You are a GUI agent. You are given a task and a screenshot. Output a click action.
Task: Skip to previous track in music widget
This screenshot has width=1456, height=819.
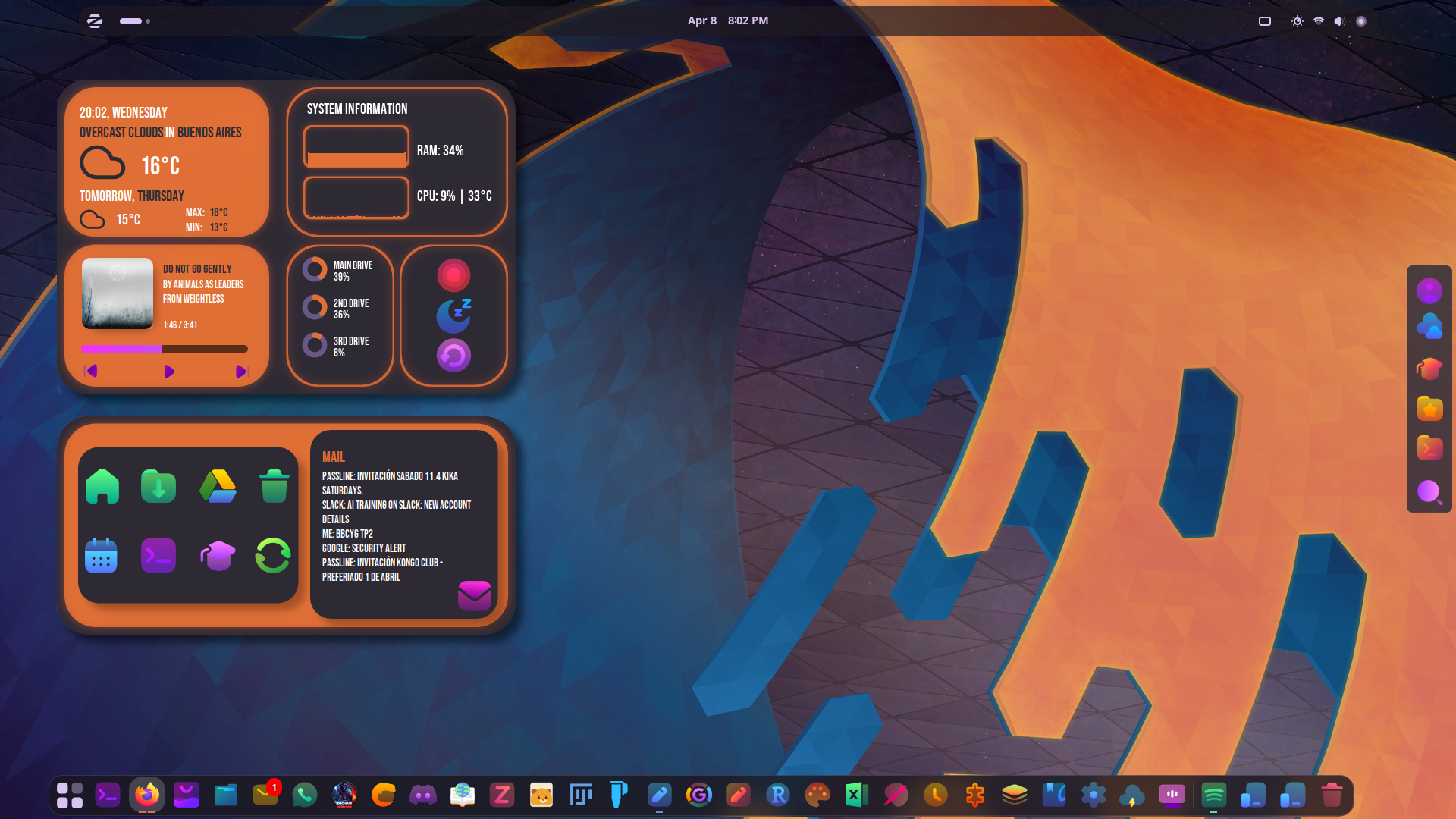(x=91, y=372)
